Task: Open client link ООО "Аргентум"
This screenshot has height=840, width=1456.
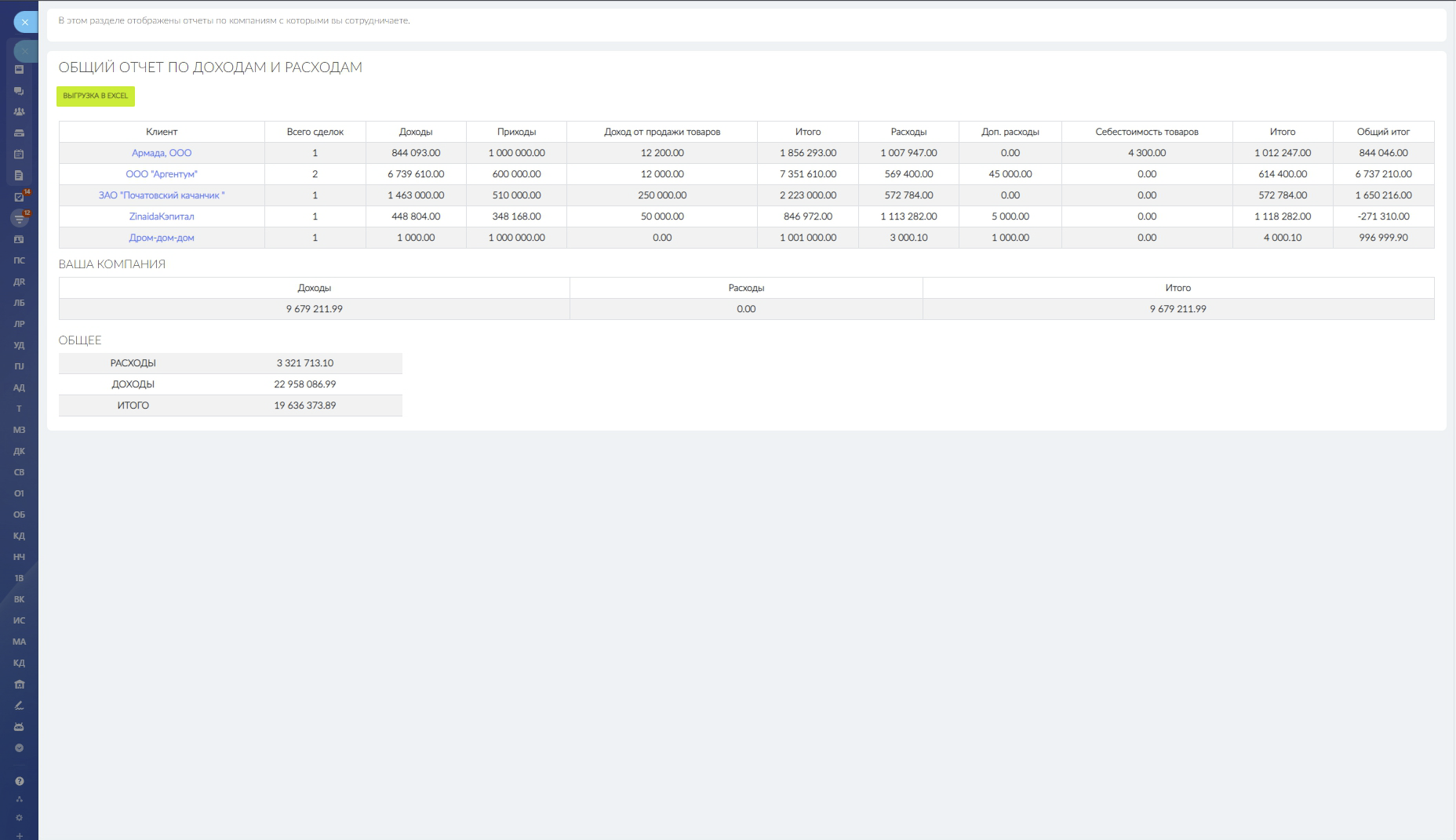Action: point(162,174)
